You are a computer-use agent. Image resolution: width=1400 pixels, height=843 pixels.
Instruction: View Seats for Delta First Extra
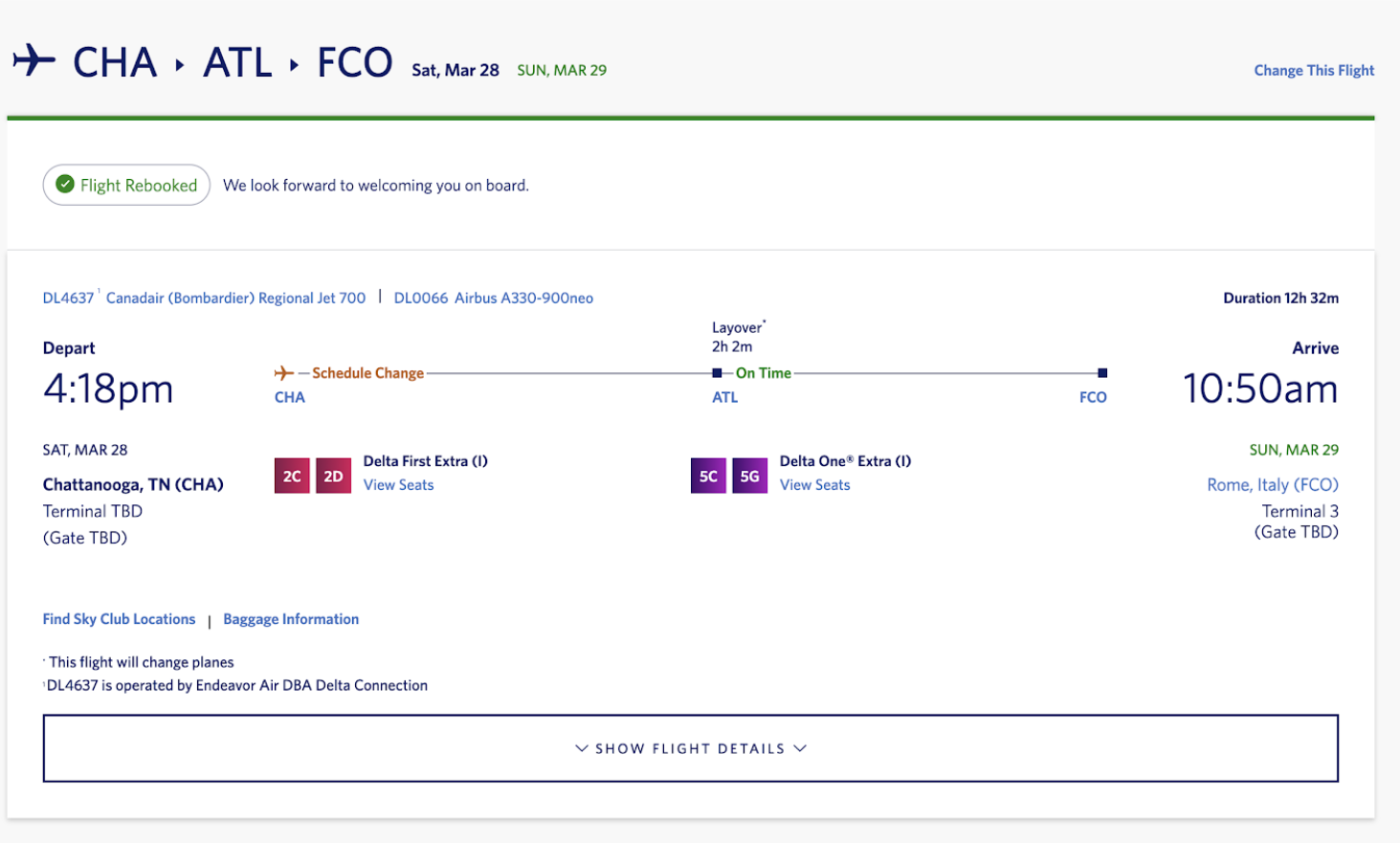[x=398, y=485]
